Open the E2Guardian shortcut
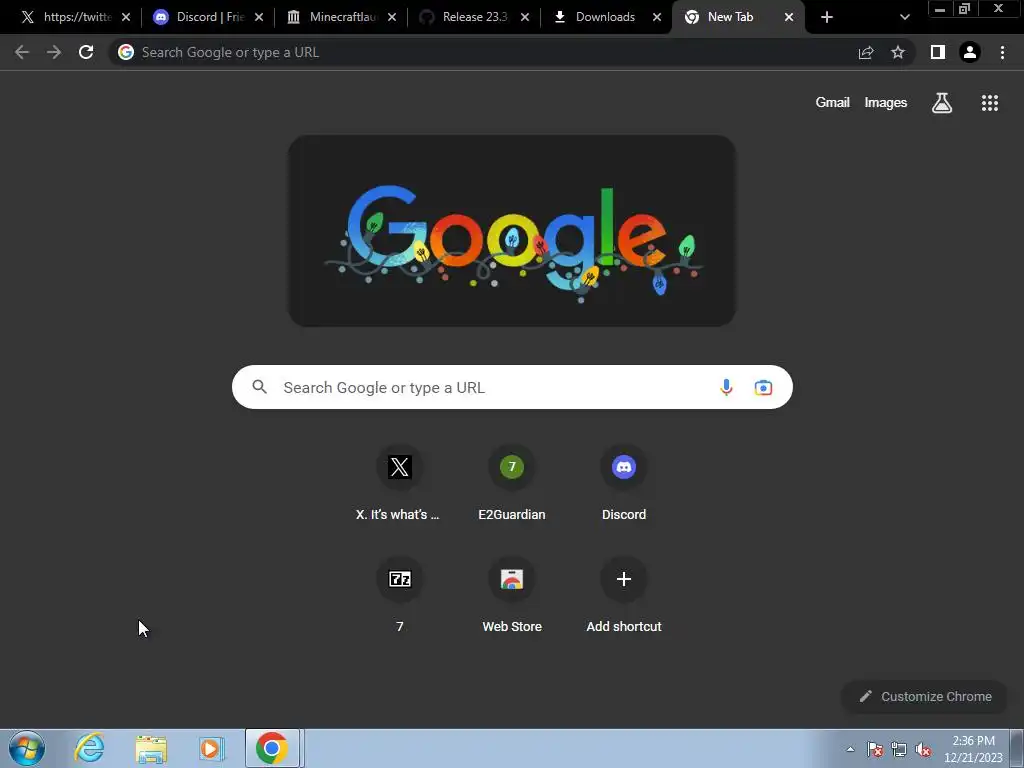Screen dimensions: 1024x768 point(512,484)
